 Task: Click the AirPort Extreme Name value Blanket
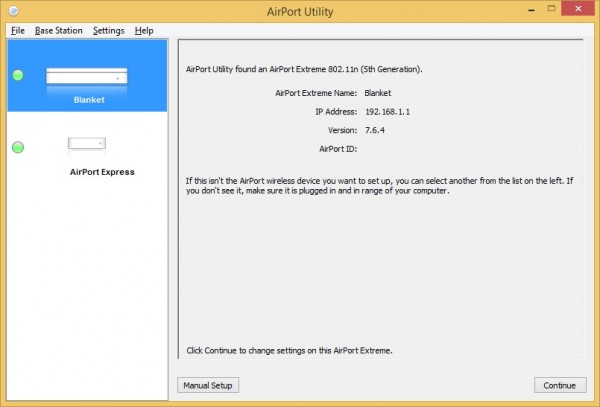coord(378,93)
